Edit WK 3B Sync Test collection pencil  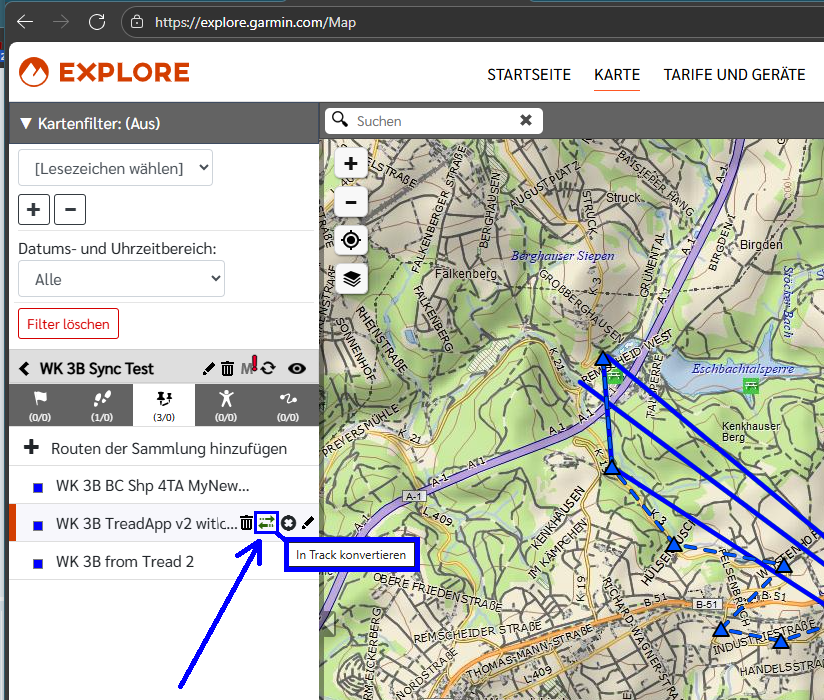pyautogui.click(x=208, y=368)
